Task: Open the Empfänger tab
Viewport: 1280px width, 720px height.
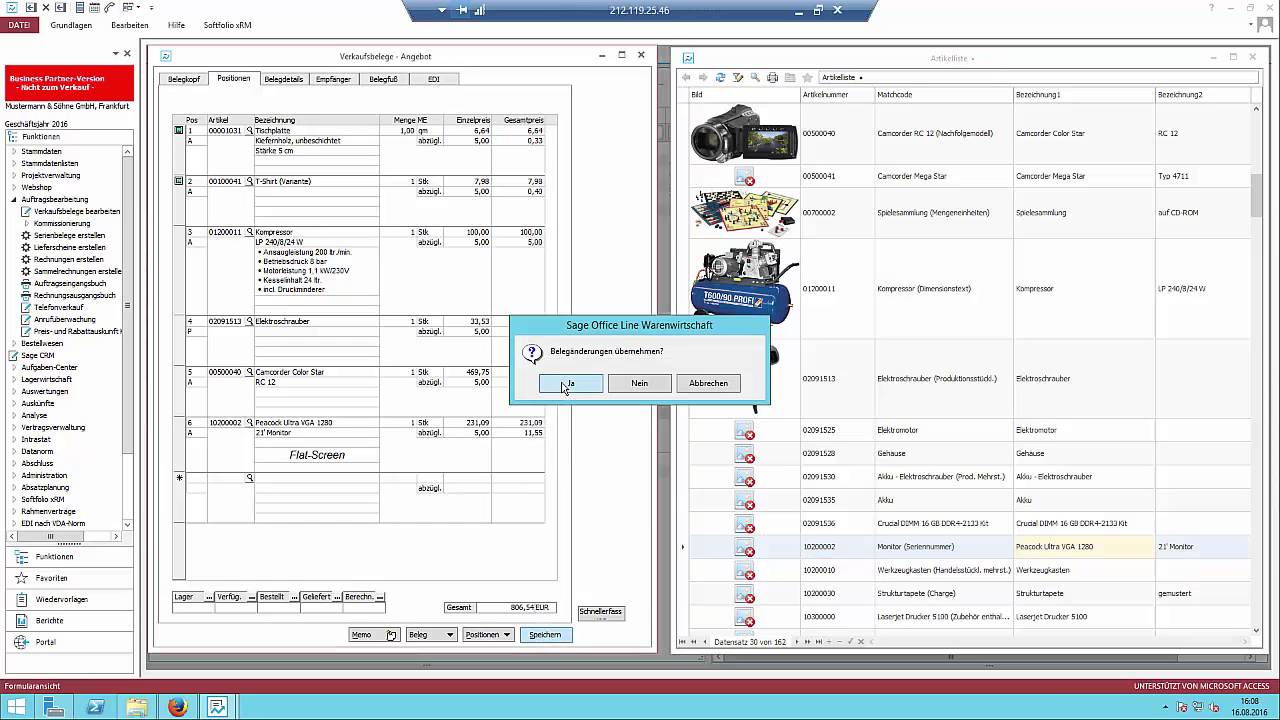Action: point(333,79)
